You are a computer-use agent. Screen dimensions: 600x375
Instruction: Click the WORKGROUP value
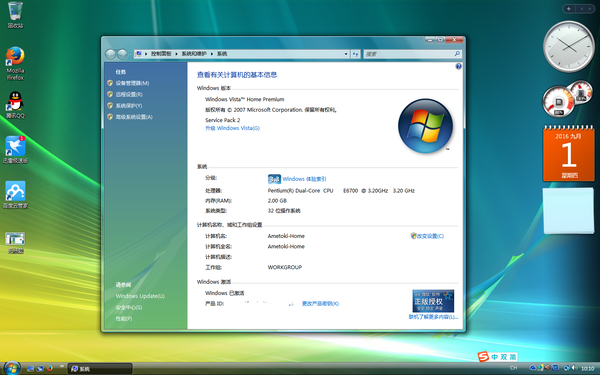[x=285, y=267]
